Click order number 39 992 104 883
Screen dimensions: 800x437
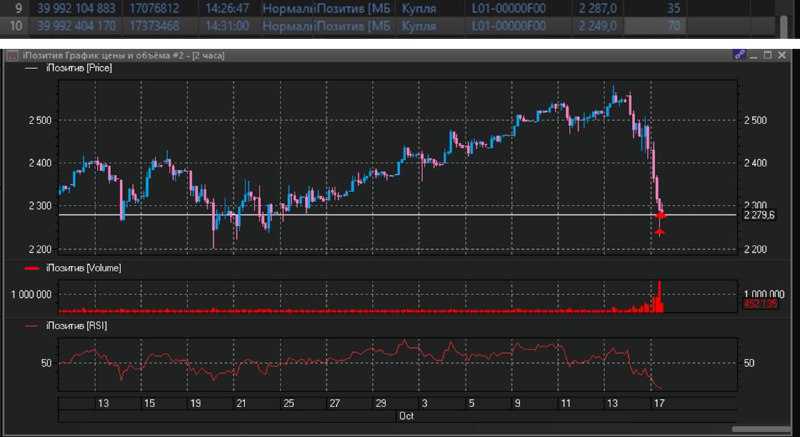coord(77,9)
